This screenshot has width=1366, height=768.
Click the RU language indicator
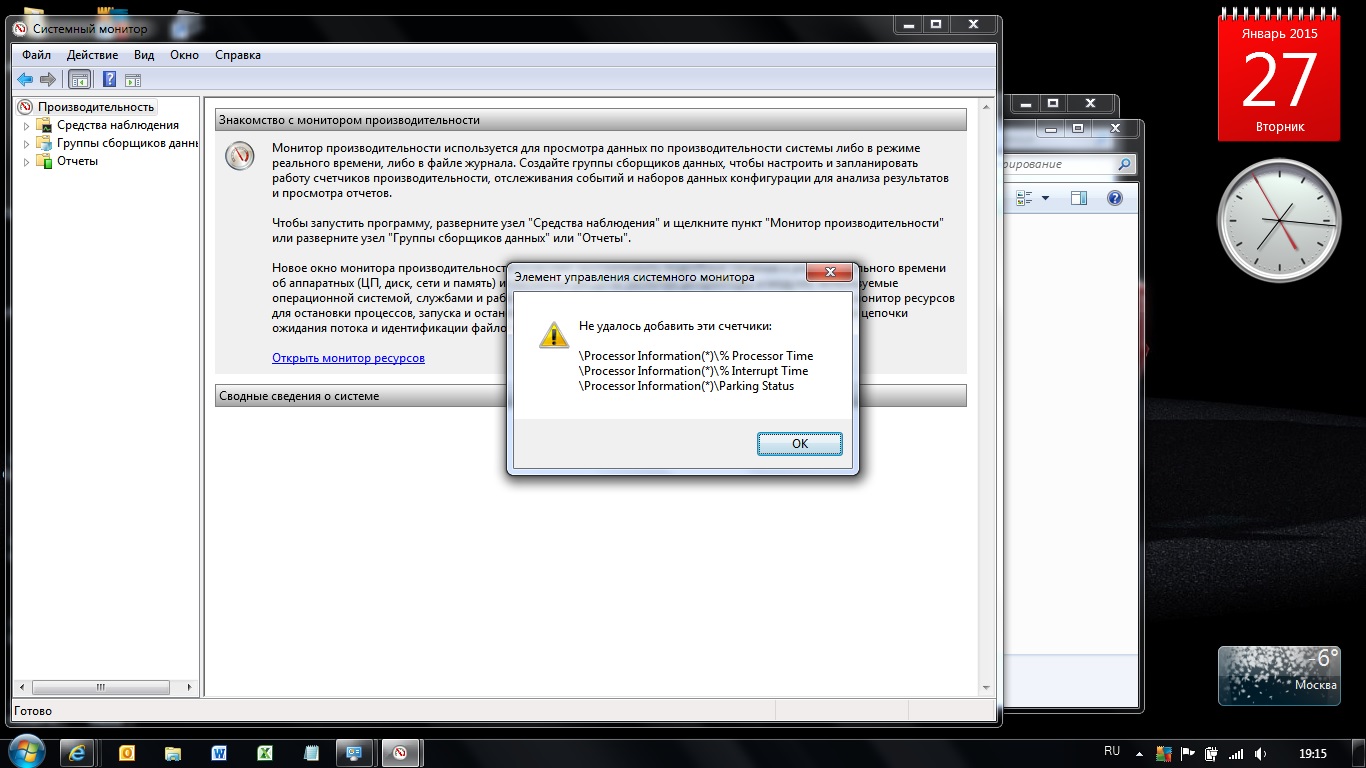click(x=1112, y=751)
